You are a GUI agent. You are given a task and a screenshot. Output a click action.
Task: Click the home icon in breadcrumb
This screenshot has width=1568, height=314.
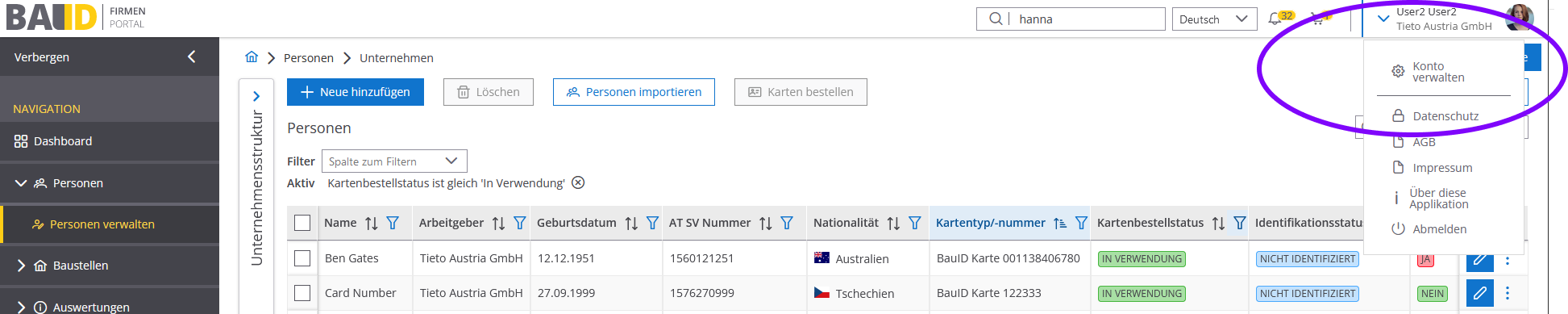click(x=252, y=57)
